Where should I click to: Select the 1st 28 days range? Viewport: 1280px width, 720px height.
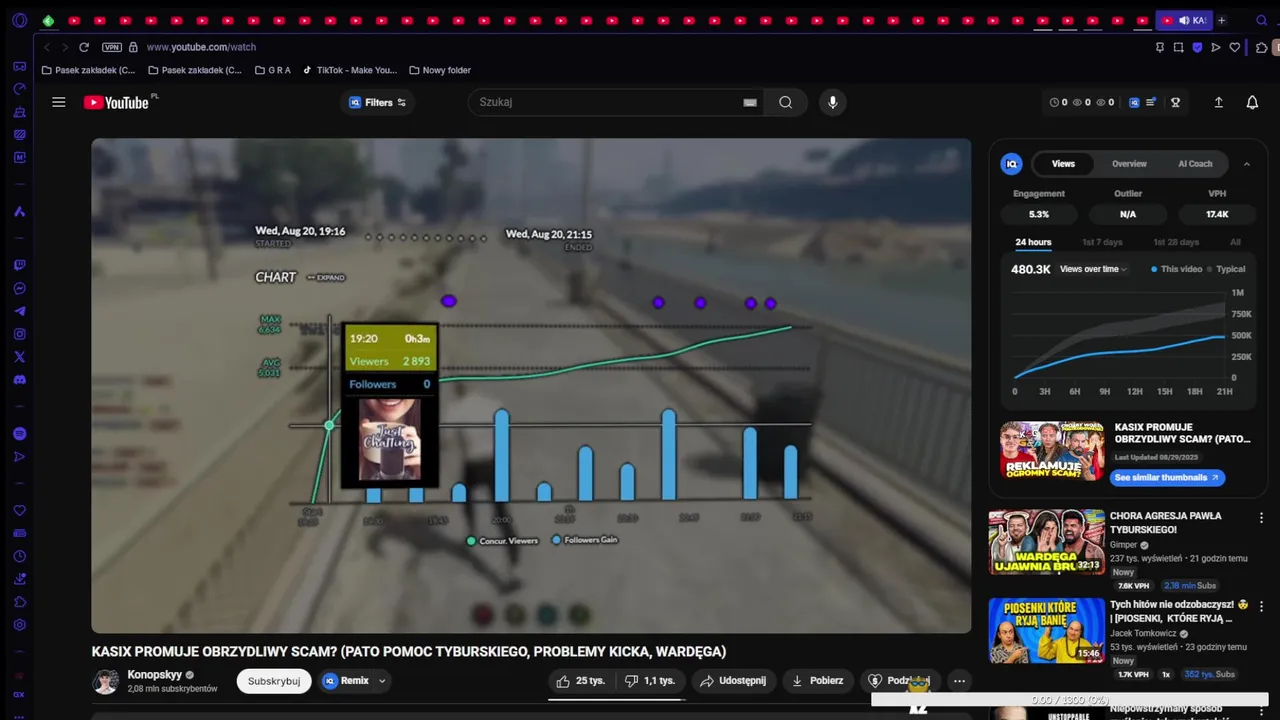pos(1176,242)
